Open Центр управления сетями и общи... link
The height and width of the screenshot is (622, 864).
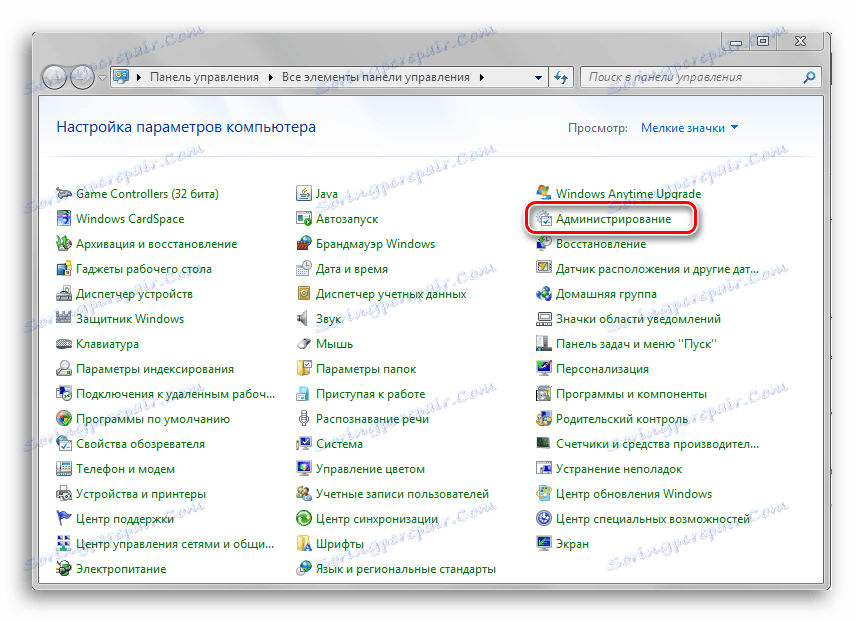(175, 544)
